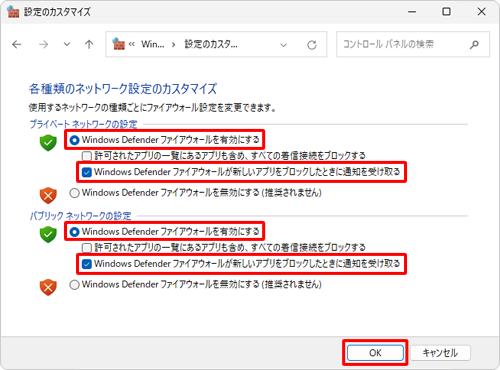This screenshot has height=370, width=500.
Task: Minimize the 設定のカスタマイズ window
Action: coord(412,12)
